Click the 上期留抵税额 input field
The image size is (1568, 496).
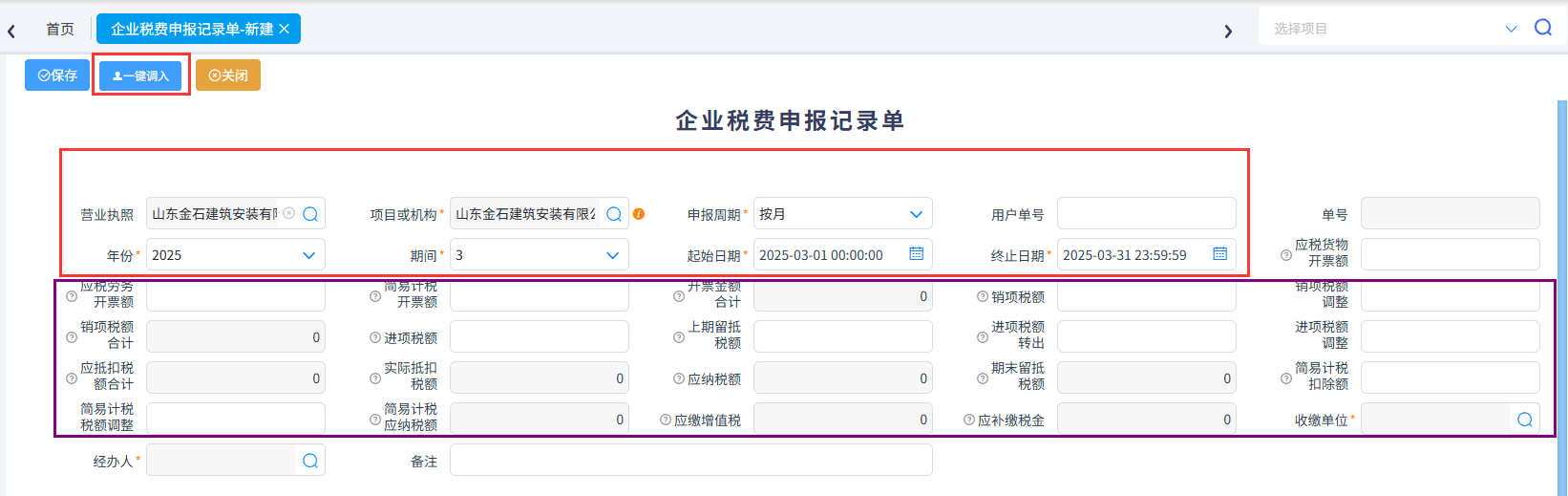pos(842,337)
